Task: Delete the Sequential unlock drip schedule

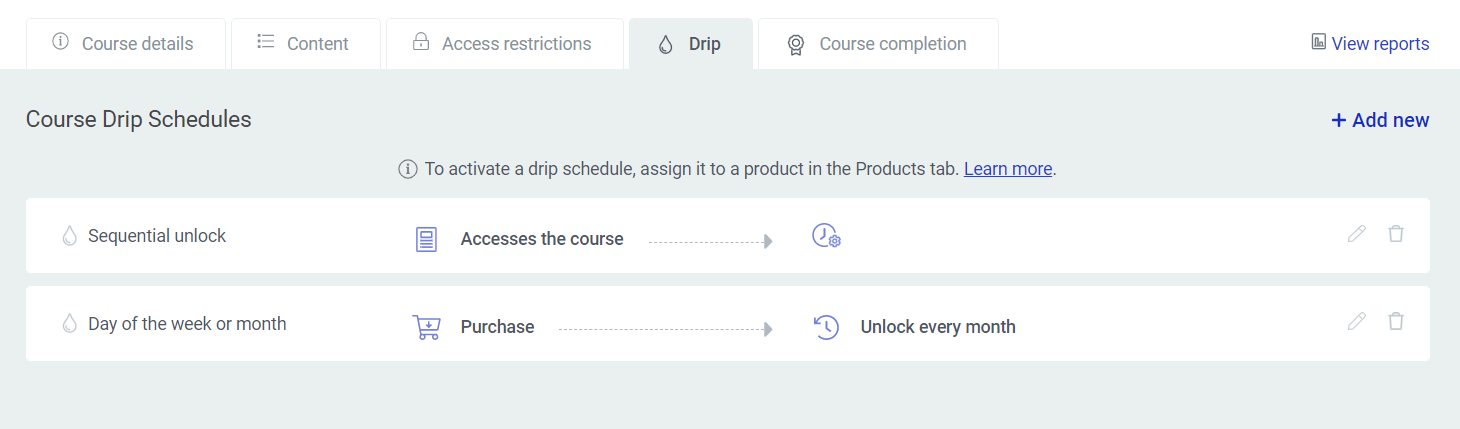Action: (1396, 234)
